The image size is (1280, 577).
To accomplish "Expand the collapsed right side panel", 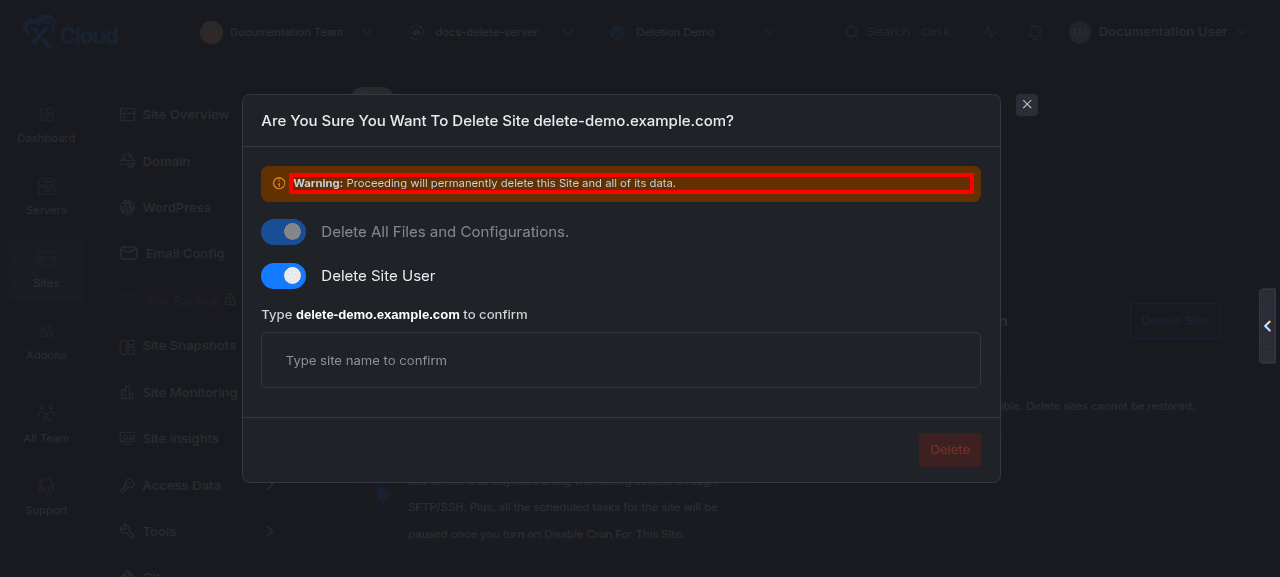I will pos(1267,326).
